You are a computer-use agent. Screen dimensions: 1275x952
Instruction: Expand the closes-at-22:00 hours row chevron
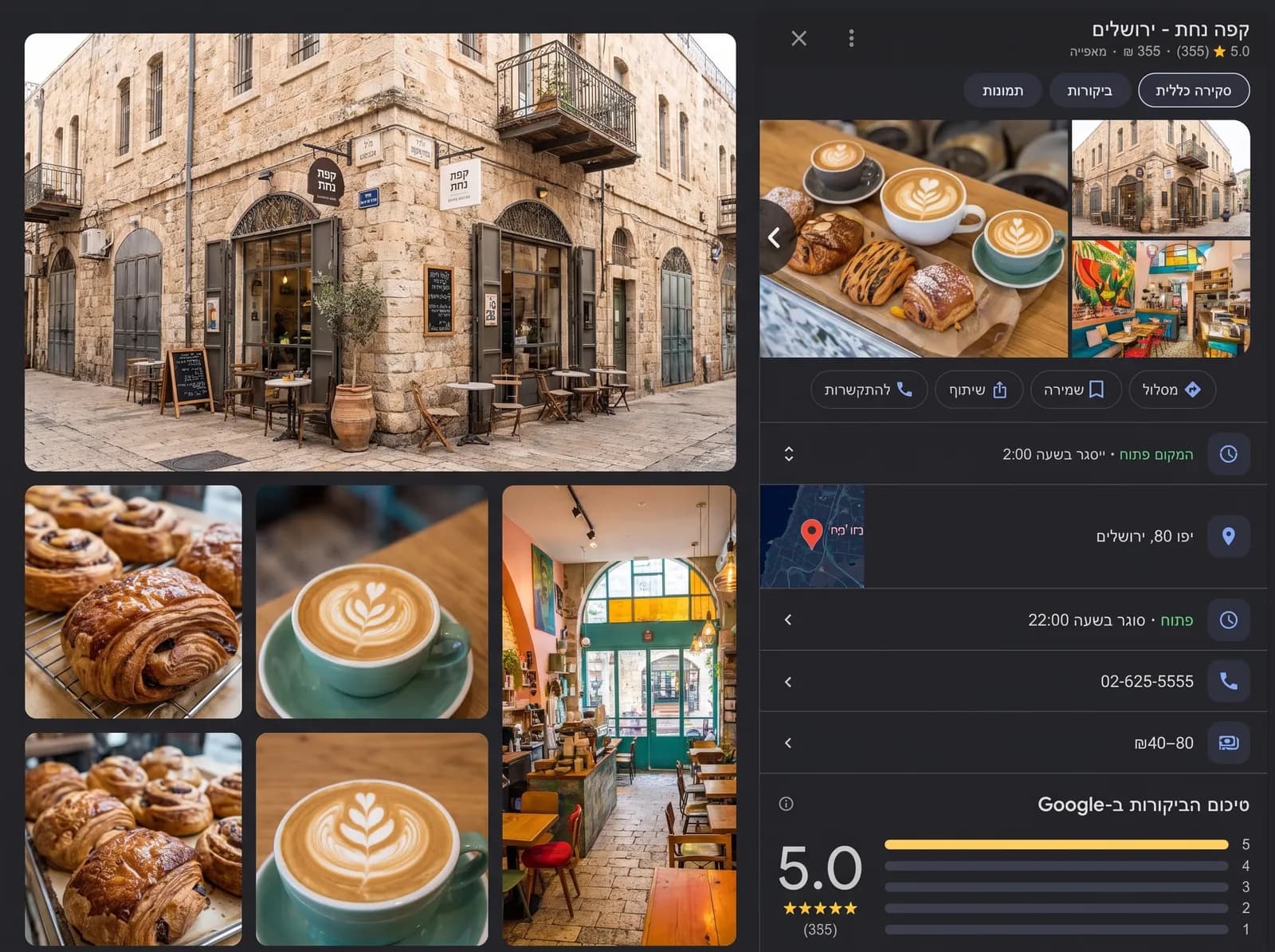click(x=788, y=620)
